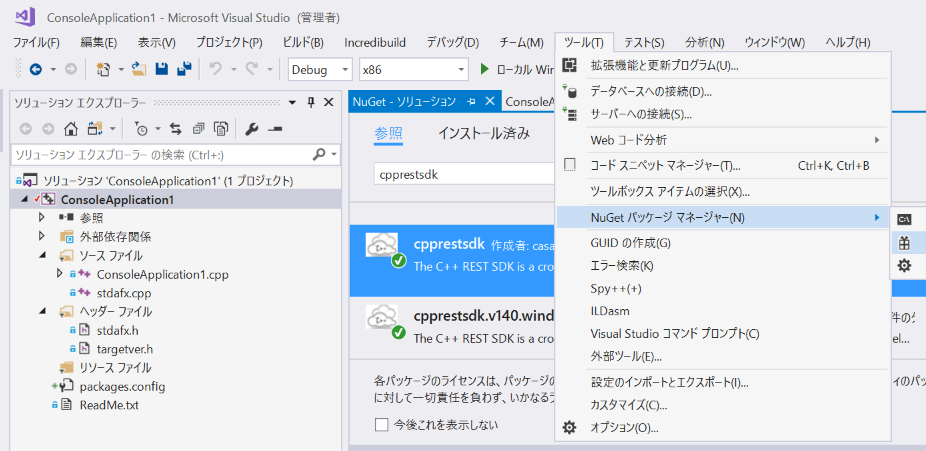926x451 pixels.
Task: Click the New Project icon in toolbar
Action: point(103,70)
